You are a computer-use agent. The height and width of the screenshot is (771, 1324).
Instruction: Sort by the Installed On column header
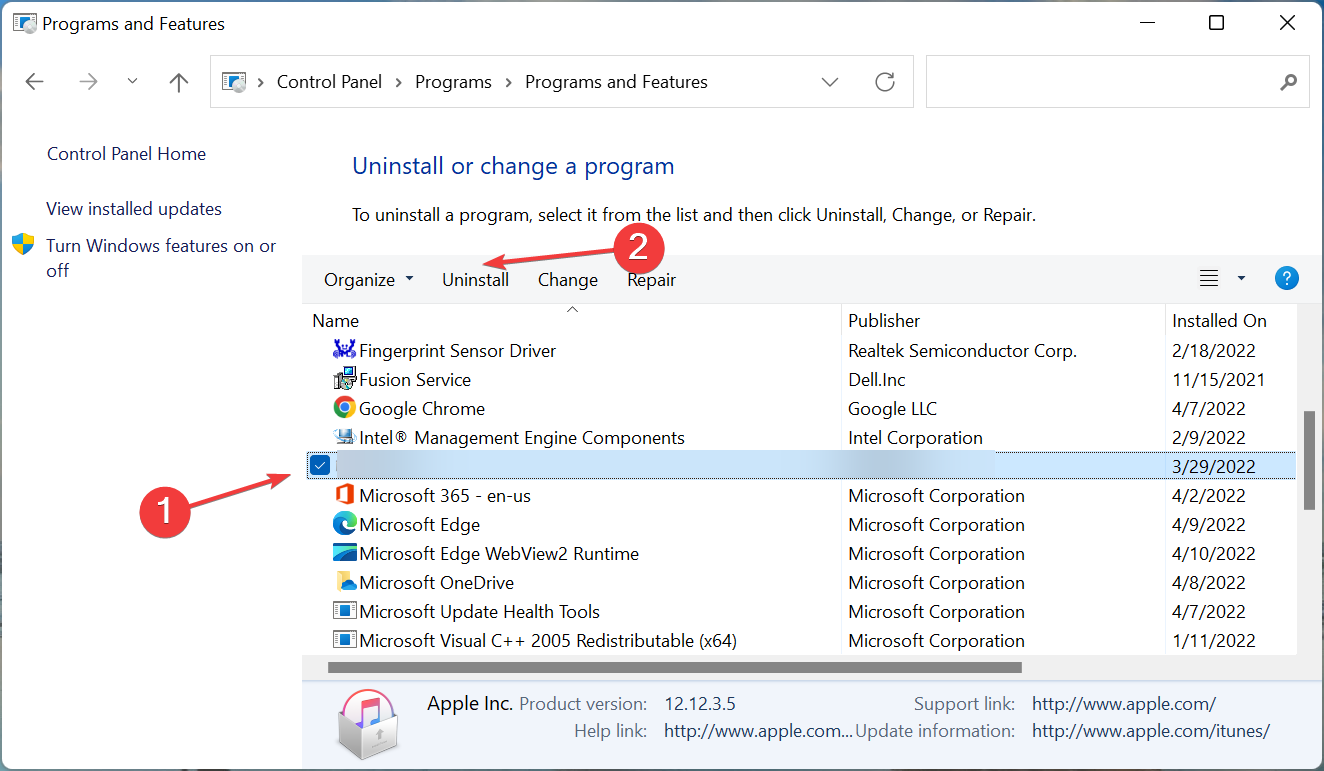click(1219, 321)
